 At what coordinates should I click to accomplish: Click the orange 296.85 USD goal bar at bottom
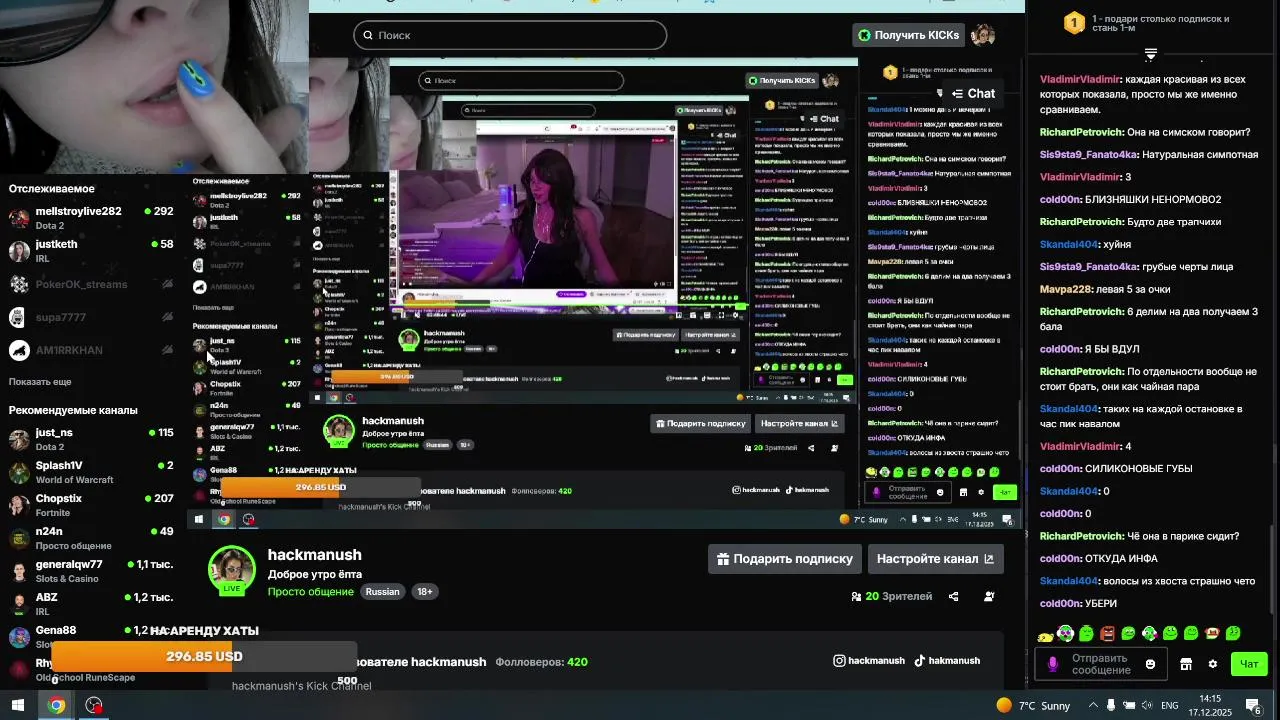(204, 656)
